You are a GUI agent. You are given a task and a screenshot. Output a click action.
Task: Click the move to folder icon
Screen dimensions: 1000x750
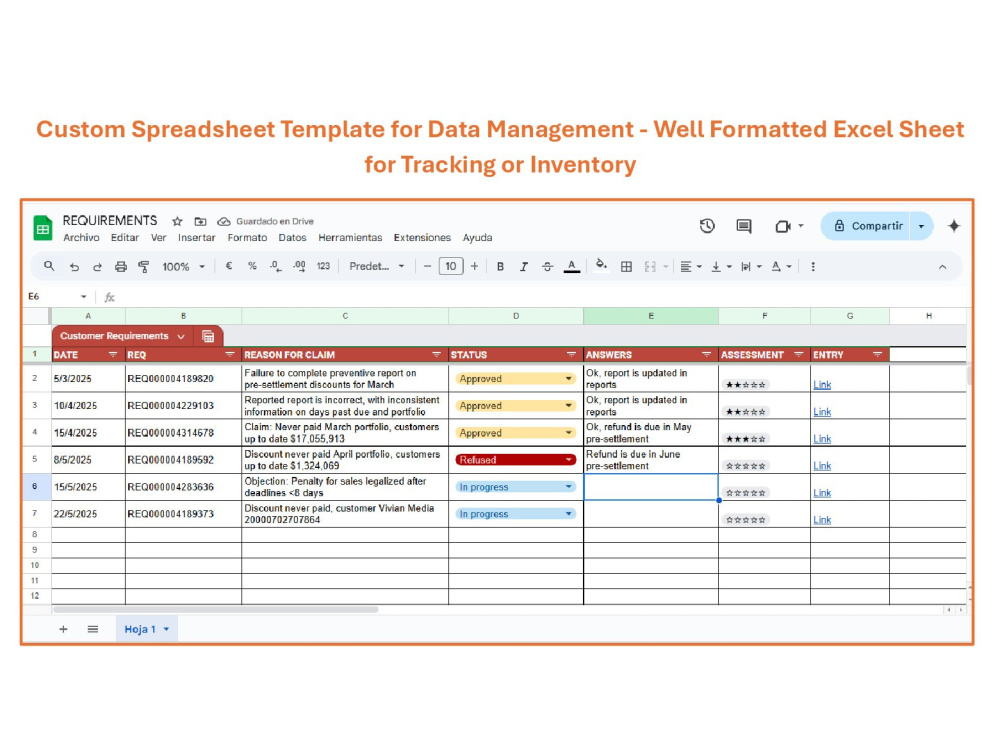pos(200,221)
